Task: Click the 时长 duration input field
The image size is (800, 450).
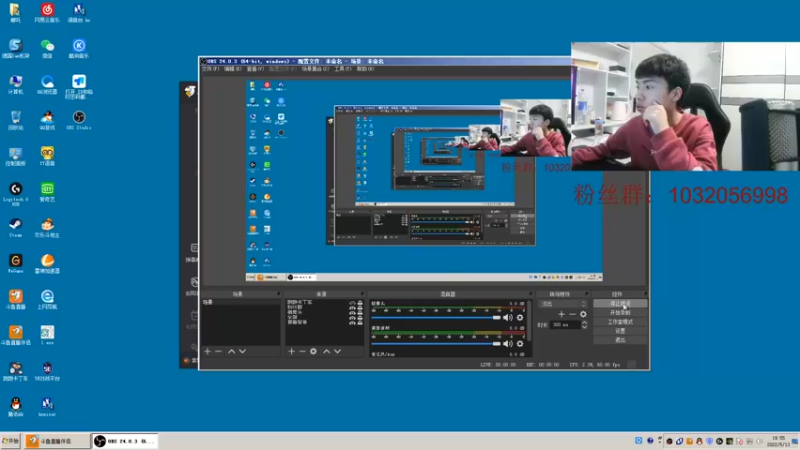Action: click(x=565, y=324)
